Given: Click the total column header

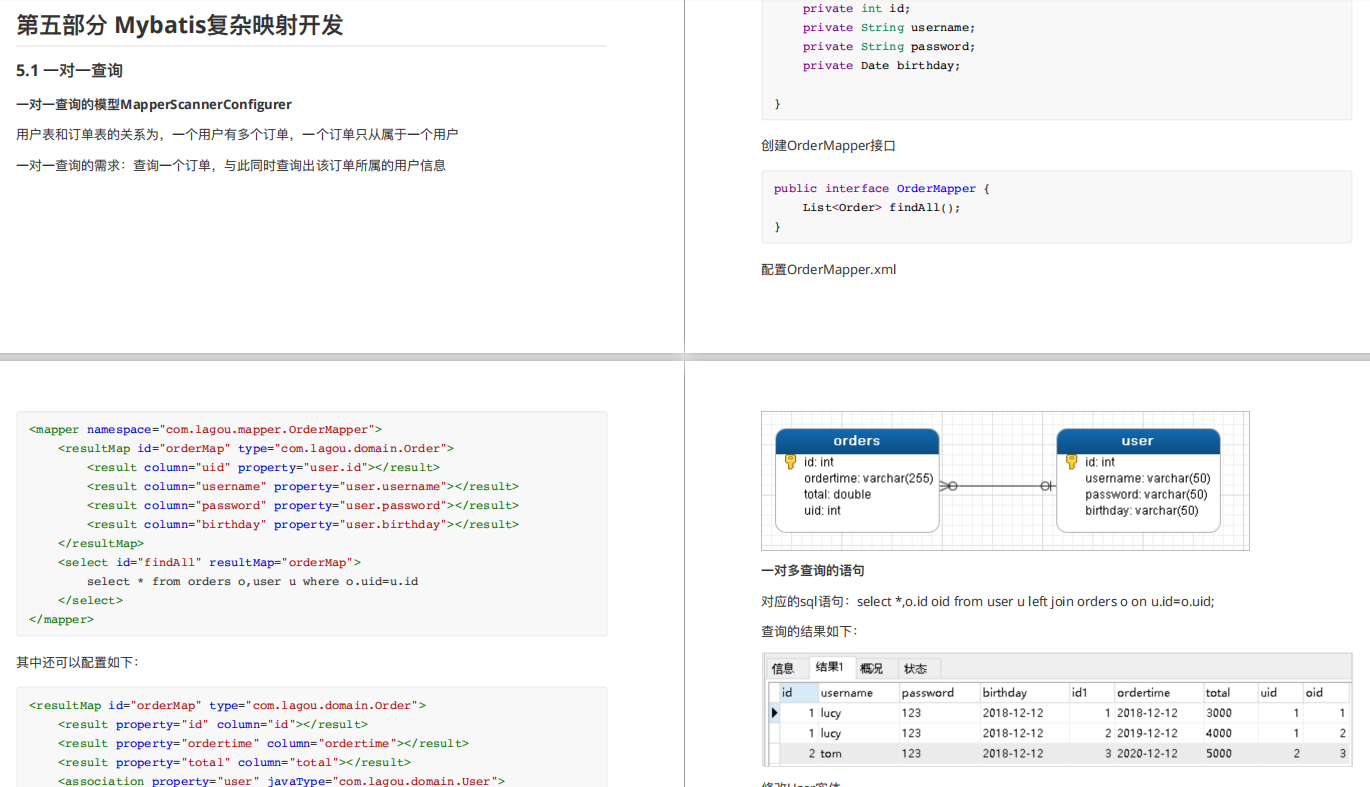Looking at the screenshot, I should tap(1230, 692).
